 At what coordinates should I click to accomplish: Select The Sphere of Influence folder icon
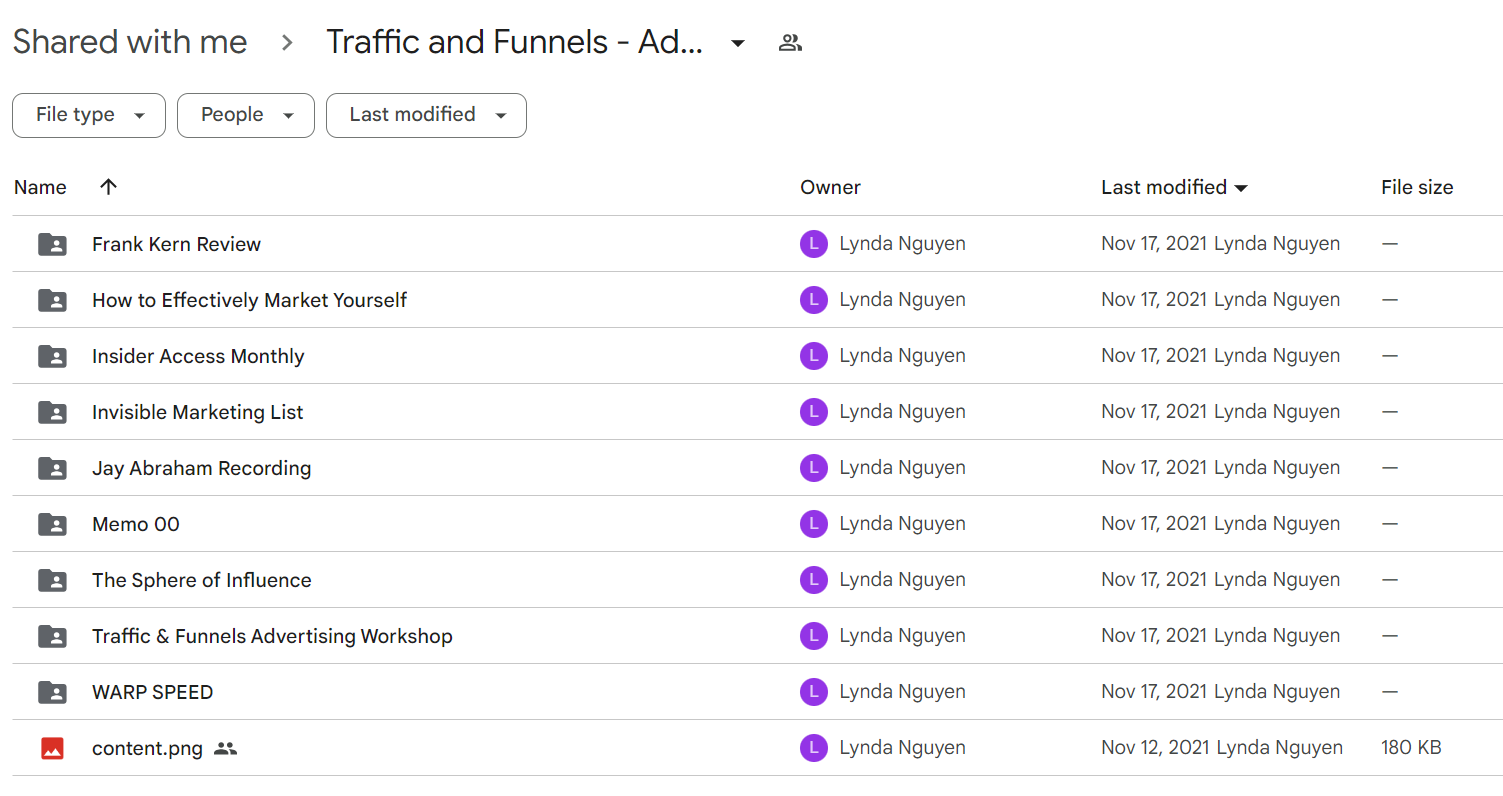(52, 580)
